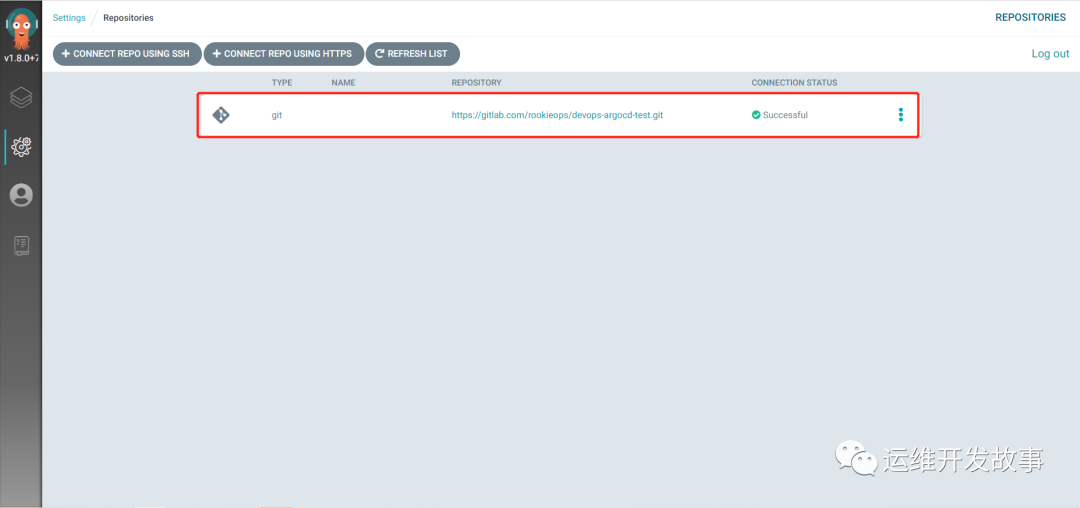
Task: Click the refresh arrow icon
Action: pos(379,54)
